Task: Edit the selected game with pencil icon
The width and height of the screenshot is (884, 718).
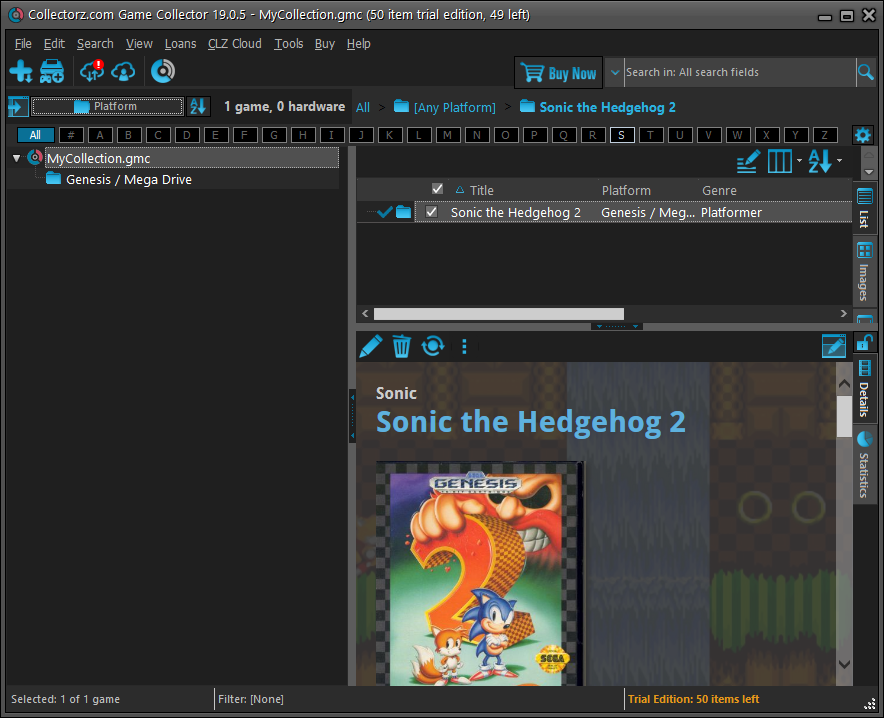Action: point(370,346)
